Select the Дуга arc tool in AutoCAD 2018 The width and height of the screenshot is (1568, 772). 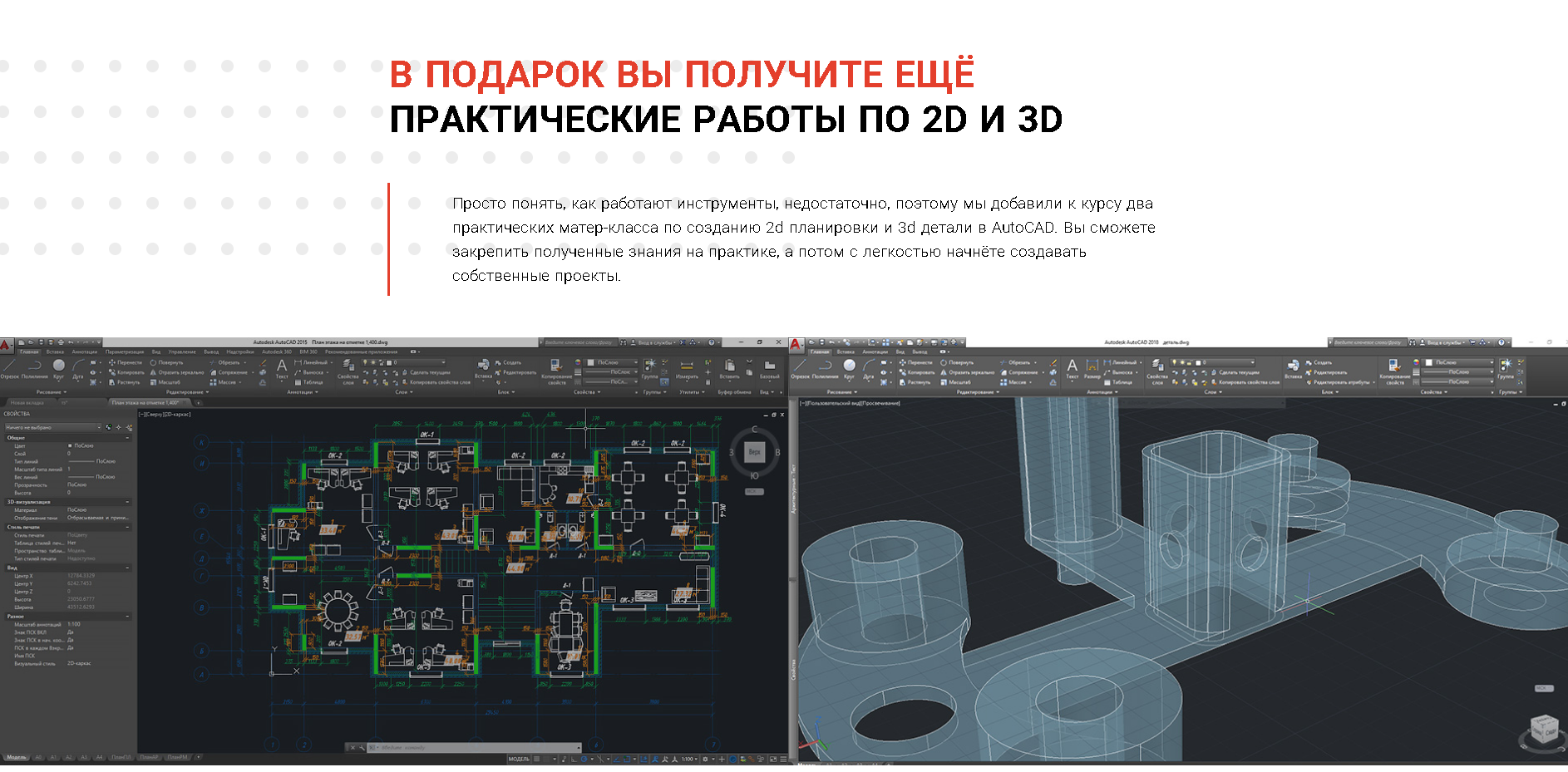869,369
